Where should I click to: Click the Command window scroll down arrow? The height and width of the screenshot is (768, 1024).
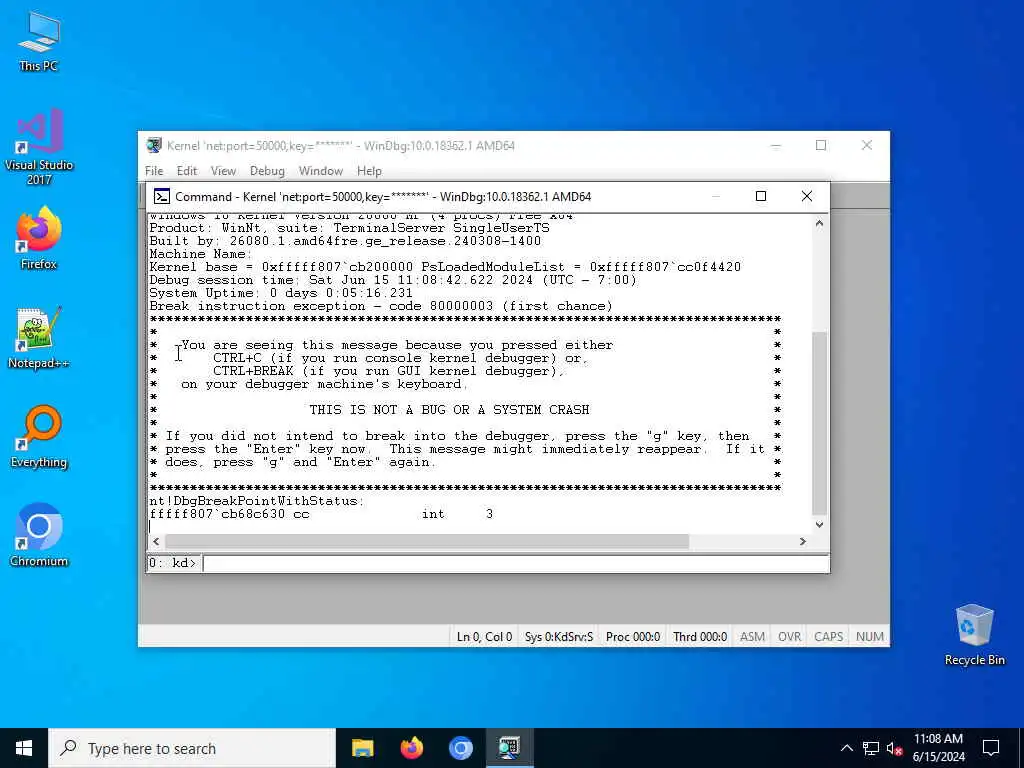pos(820,524)
